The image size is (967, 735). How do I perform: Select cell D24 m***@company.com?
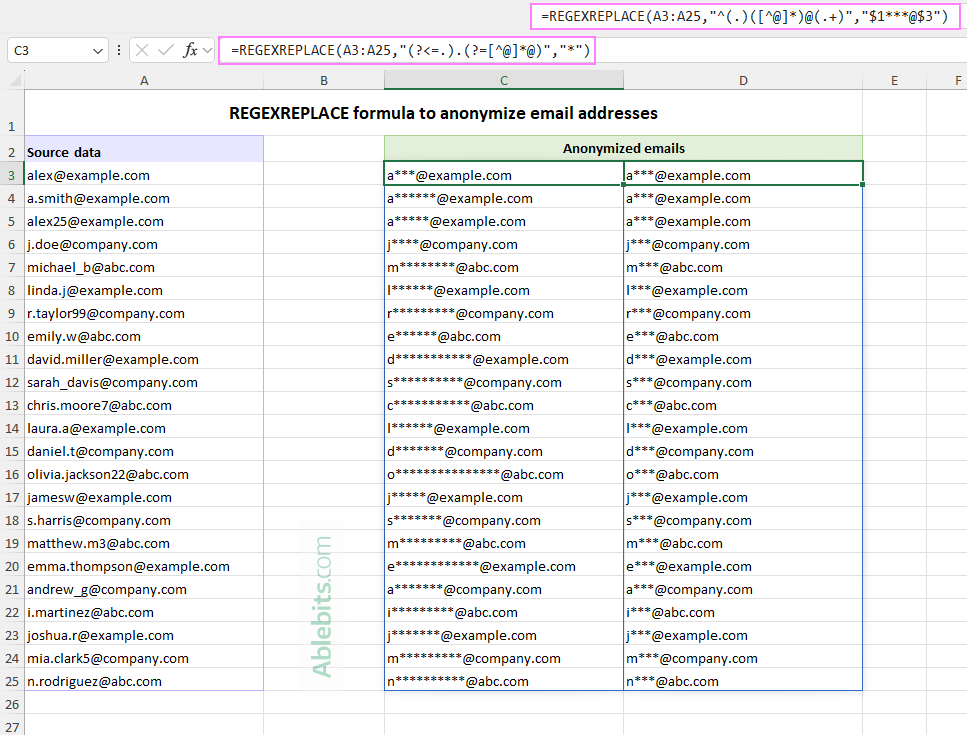click(x=743, y=659)
